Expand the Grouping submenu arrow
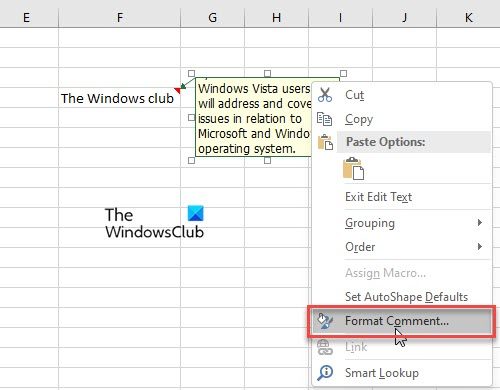 [x=480, y=222]
